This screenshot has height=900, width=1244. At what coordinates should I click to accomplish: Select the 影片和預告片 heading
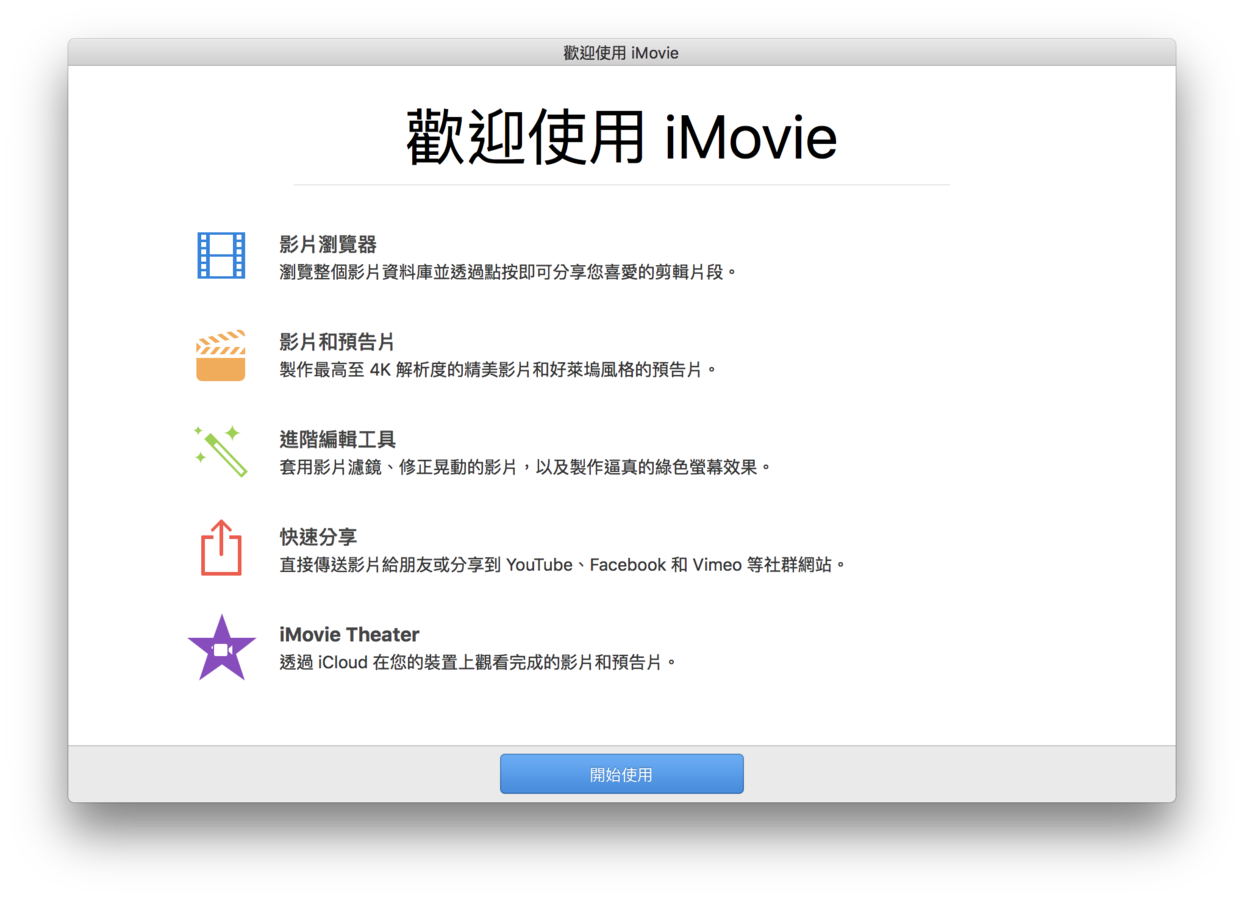[x=337, y=342]
